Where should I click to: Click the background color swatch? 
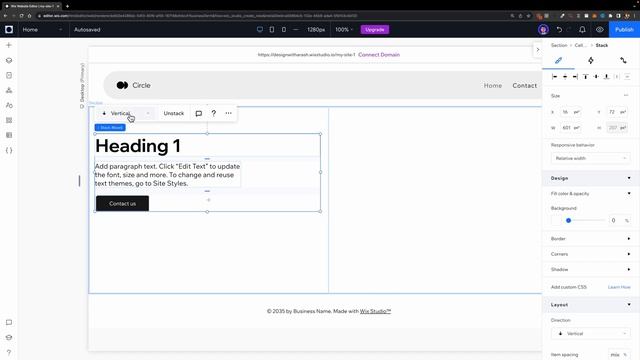pos(556,220)
